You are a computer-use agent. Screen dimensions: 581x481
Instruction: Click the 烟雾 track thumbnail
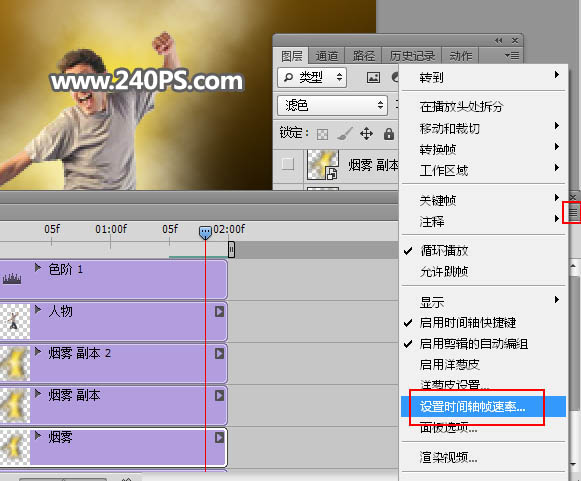pyautogui.click(x=15, y=447)
